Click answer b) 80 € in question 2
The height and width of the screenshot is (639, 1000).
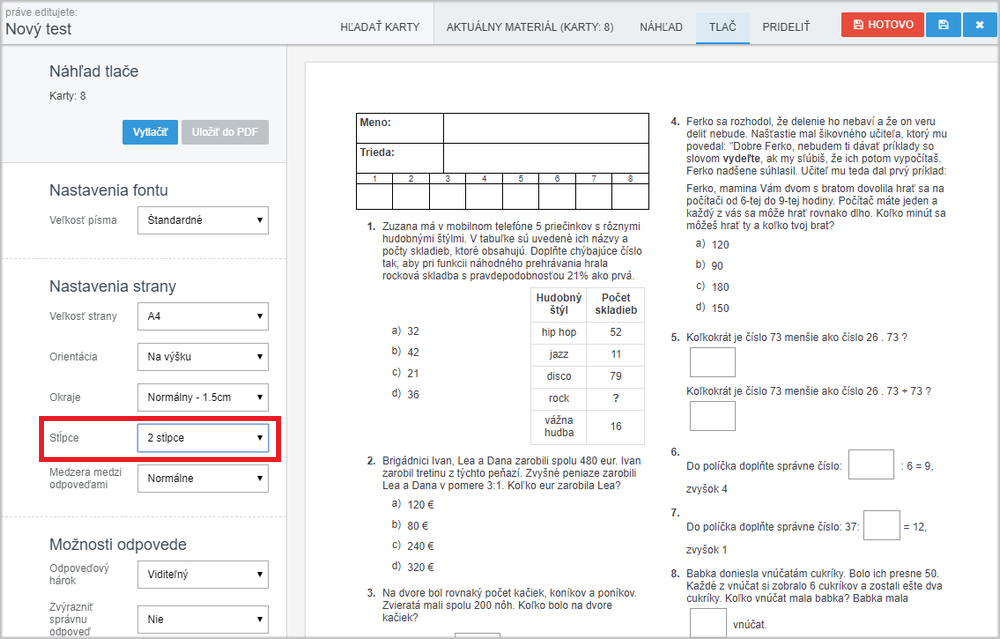point(409,525)
